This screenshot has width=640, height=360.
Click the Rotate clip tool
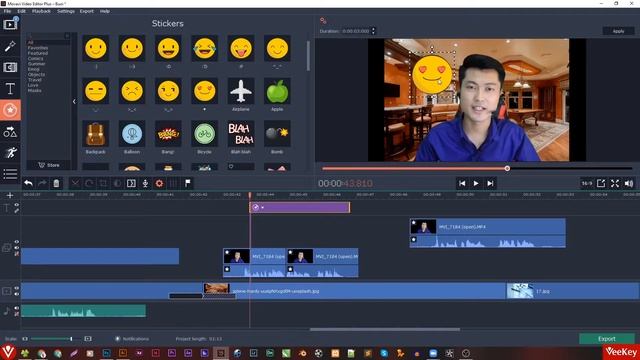89,183
